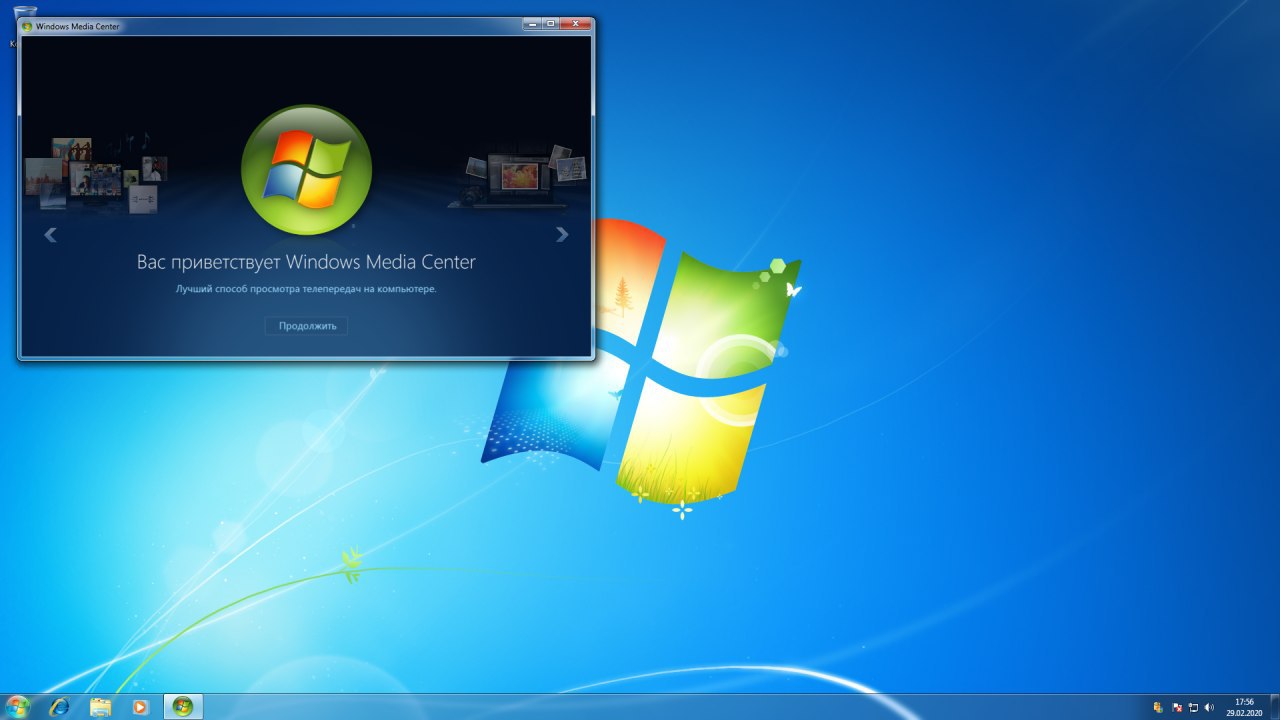
Task: Go to next slide using right arrow
Action: 562,235
